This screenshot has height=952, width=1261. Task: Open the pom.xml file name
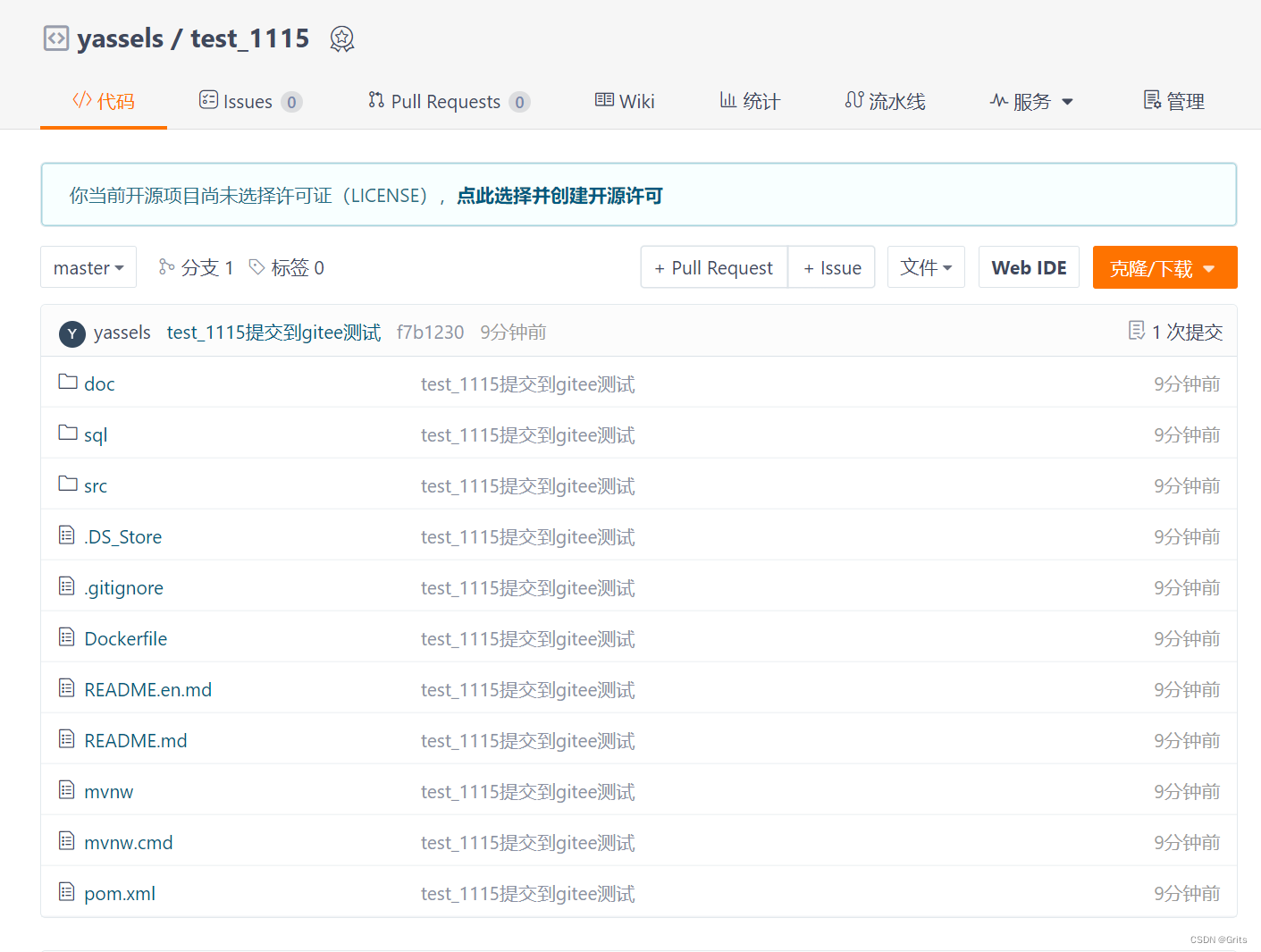120,894
